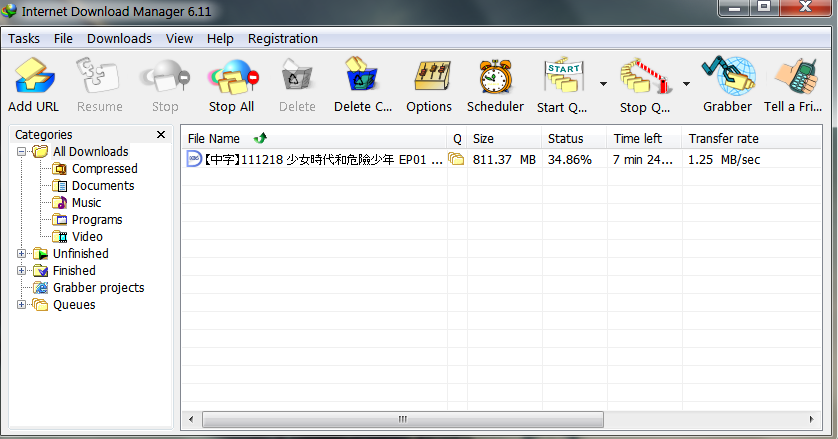
Task: Expand the Unfinished tree node
Action: (21, 253)
